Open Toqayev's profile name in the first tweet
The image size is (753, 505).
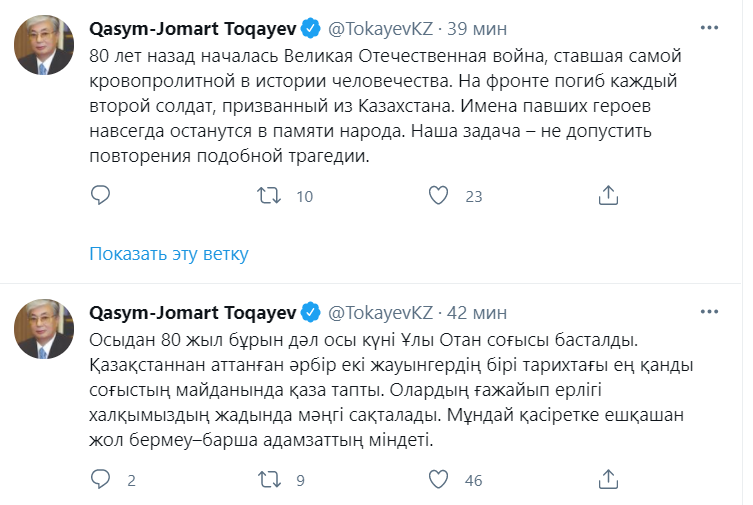click(x=193, y=22)
